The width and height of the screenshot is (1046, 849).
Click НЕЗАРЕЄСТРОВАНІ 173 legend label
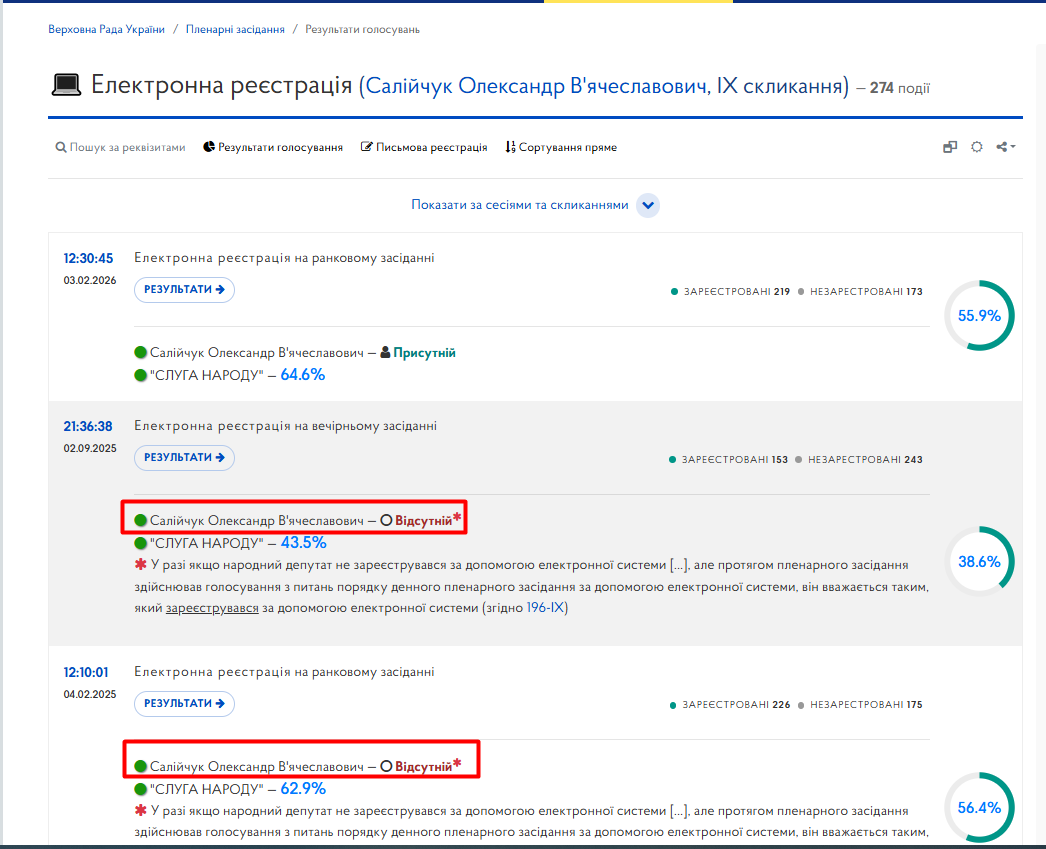tap(861, 291)
